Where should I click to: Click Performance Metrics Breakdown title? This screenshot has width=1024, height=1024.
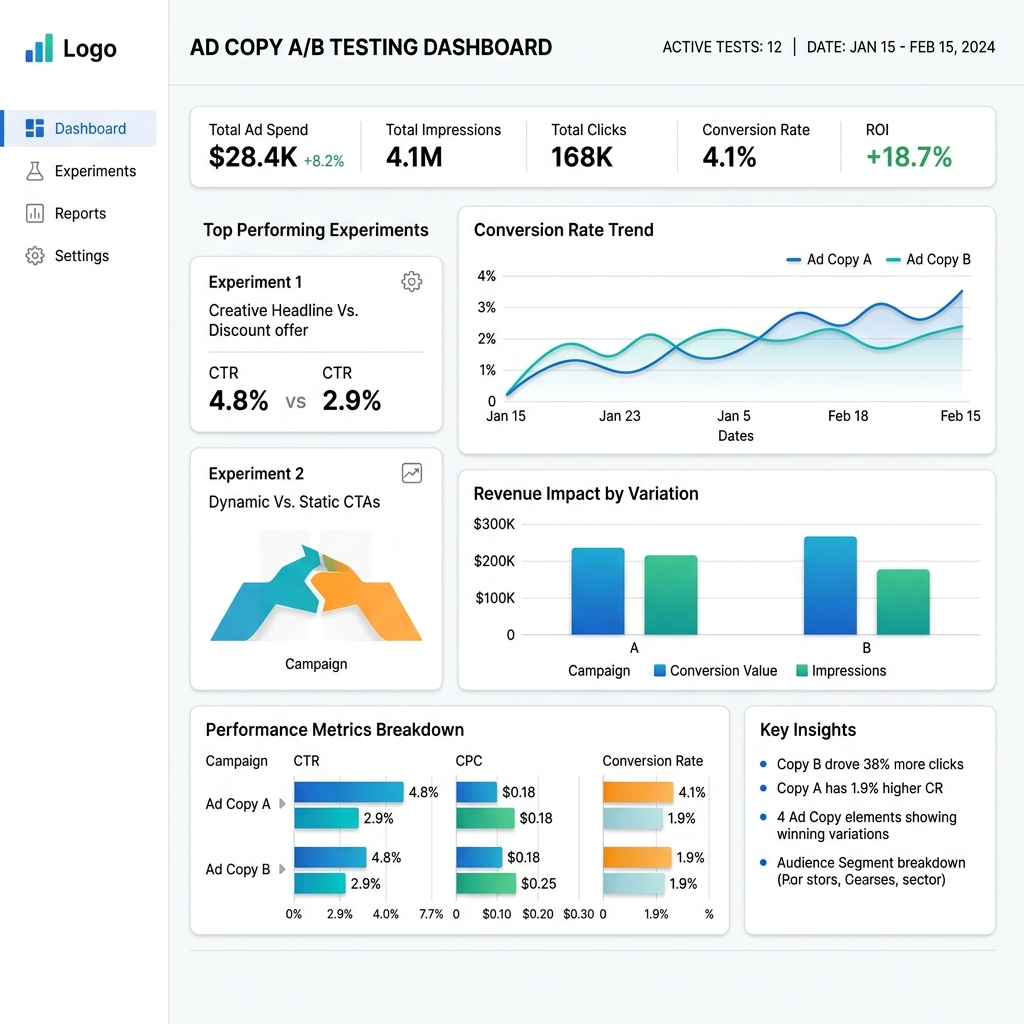334,729
